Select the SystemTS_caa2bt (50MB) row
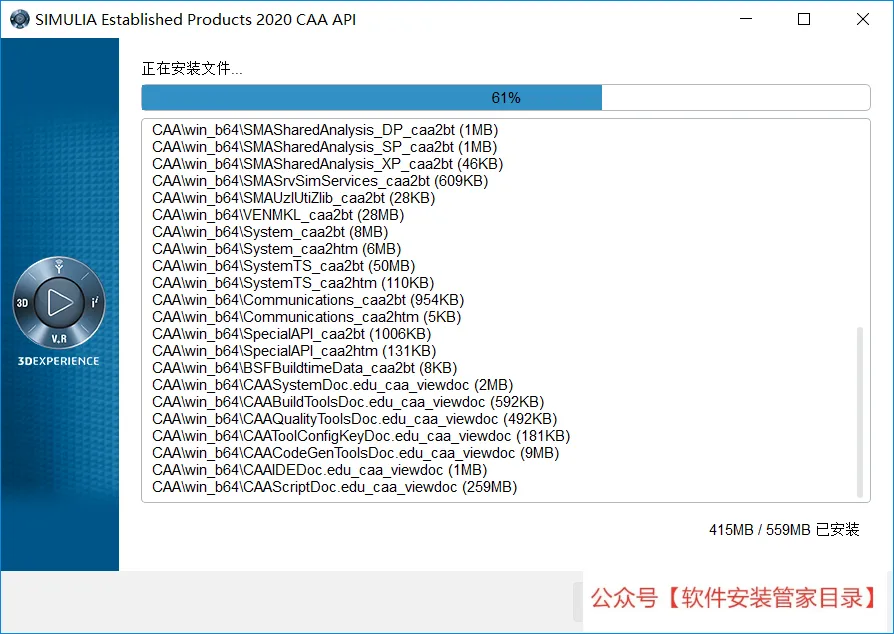Viewport: 894px width, 634px height. 283,266
